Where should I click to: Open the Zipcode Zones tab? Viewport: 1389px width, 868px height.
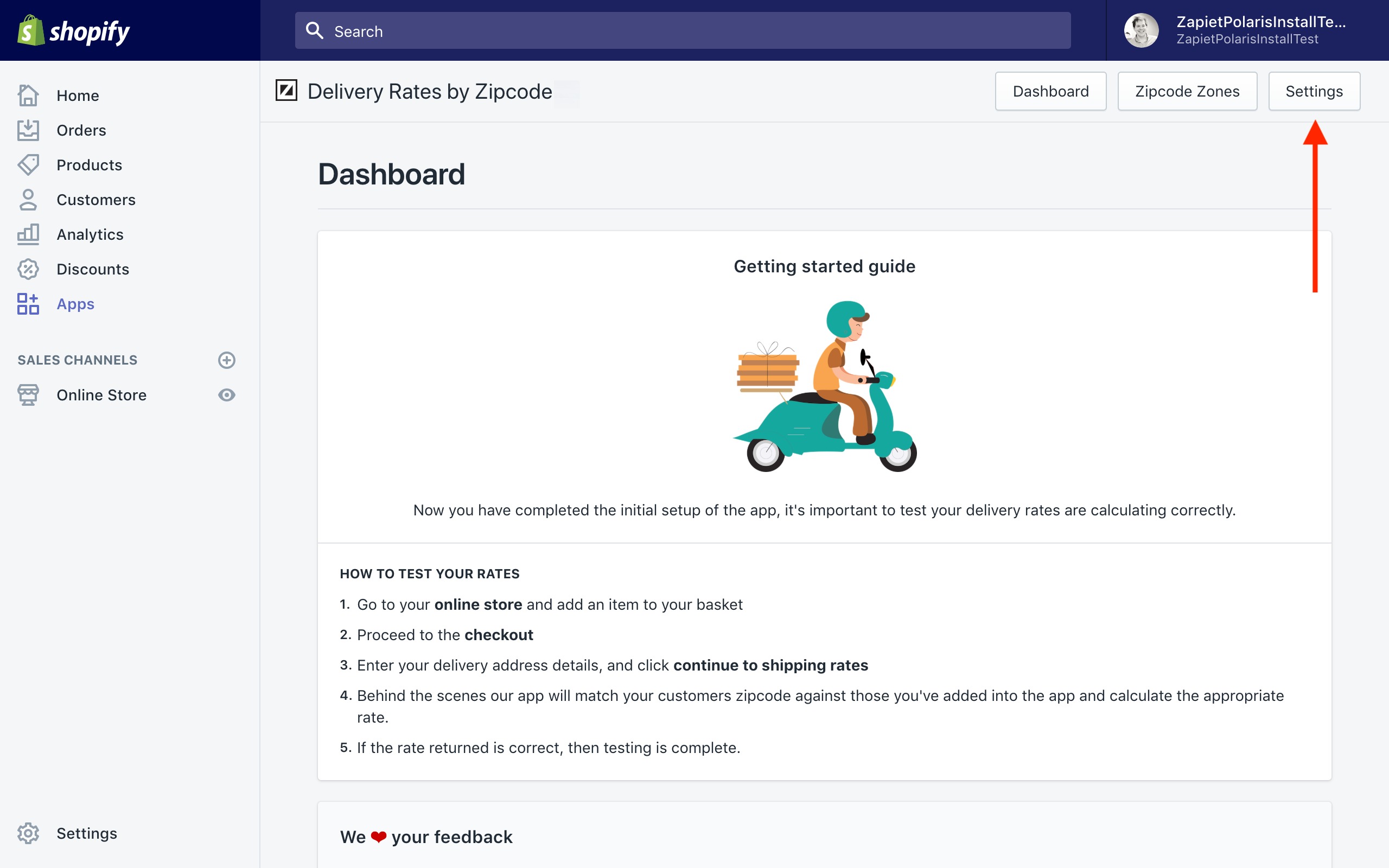click(1187, 91)
